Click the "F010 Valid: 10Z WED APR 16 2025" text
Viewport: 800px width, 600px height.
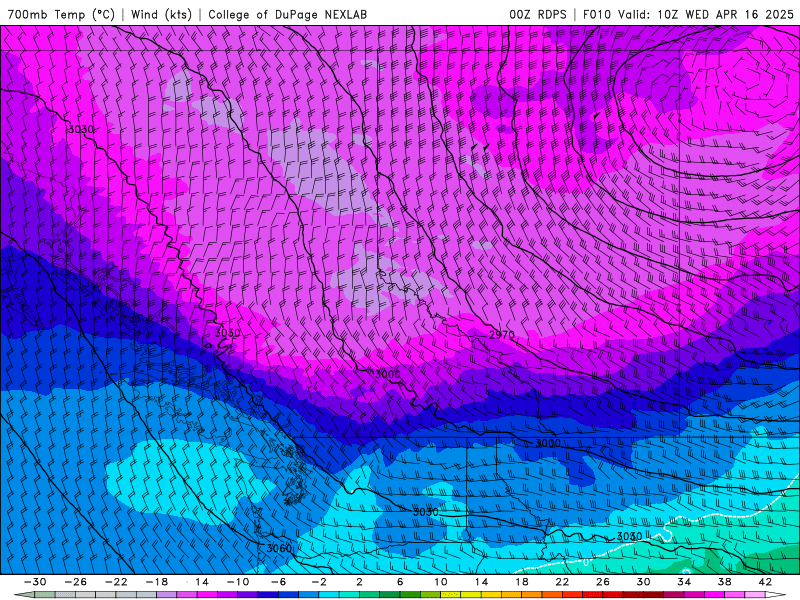tap(688, 14)
